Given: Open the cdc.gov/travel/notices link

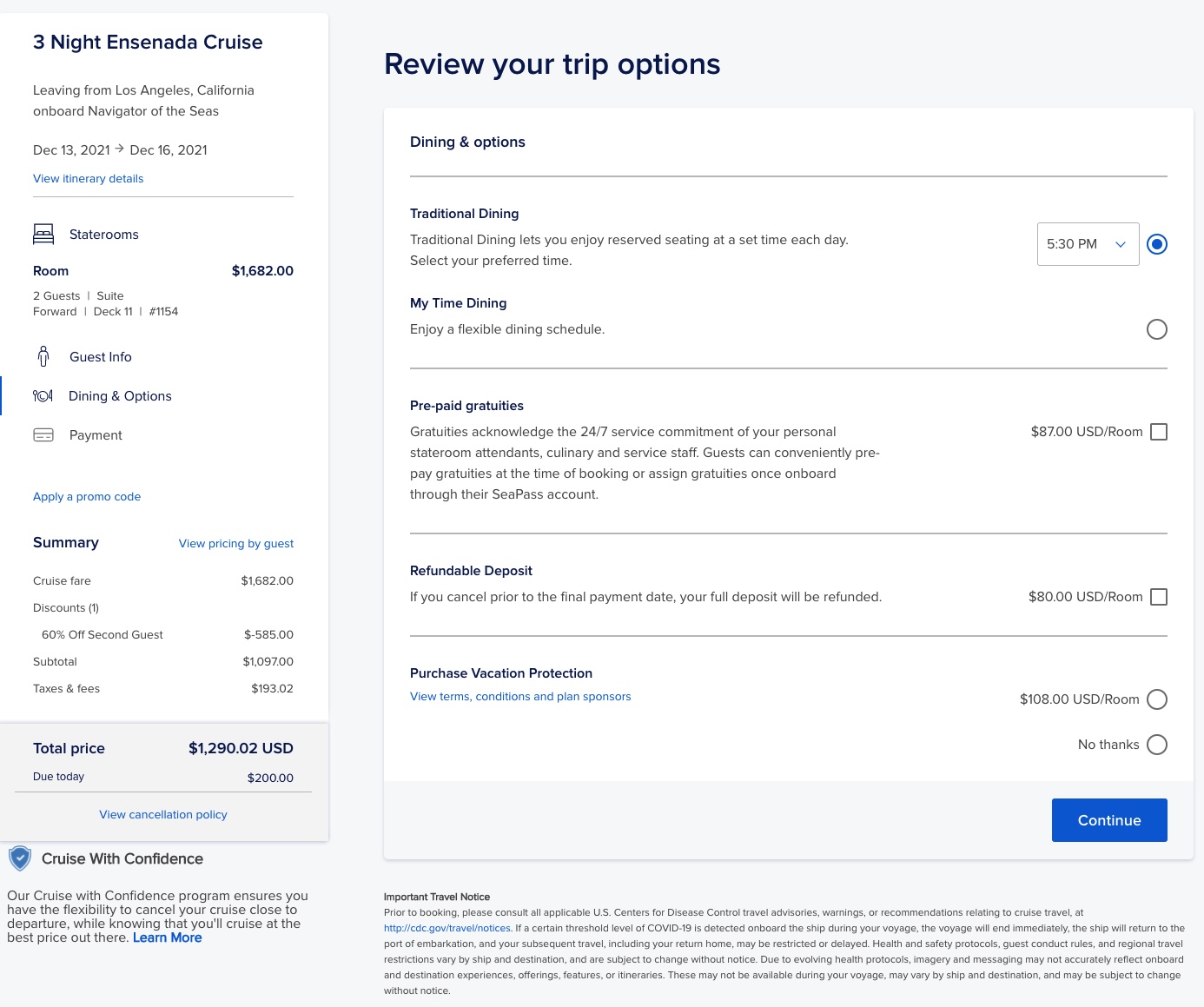Looking at the screenshot, I should [x=447, y=928].
